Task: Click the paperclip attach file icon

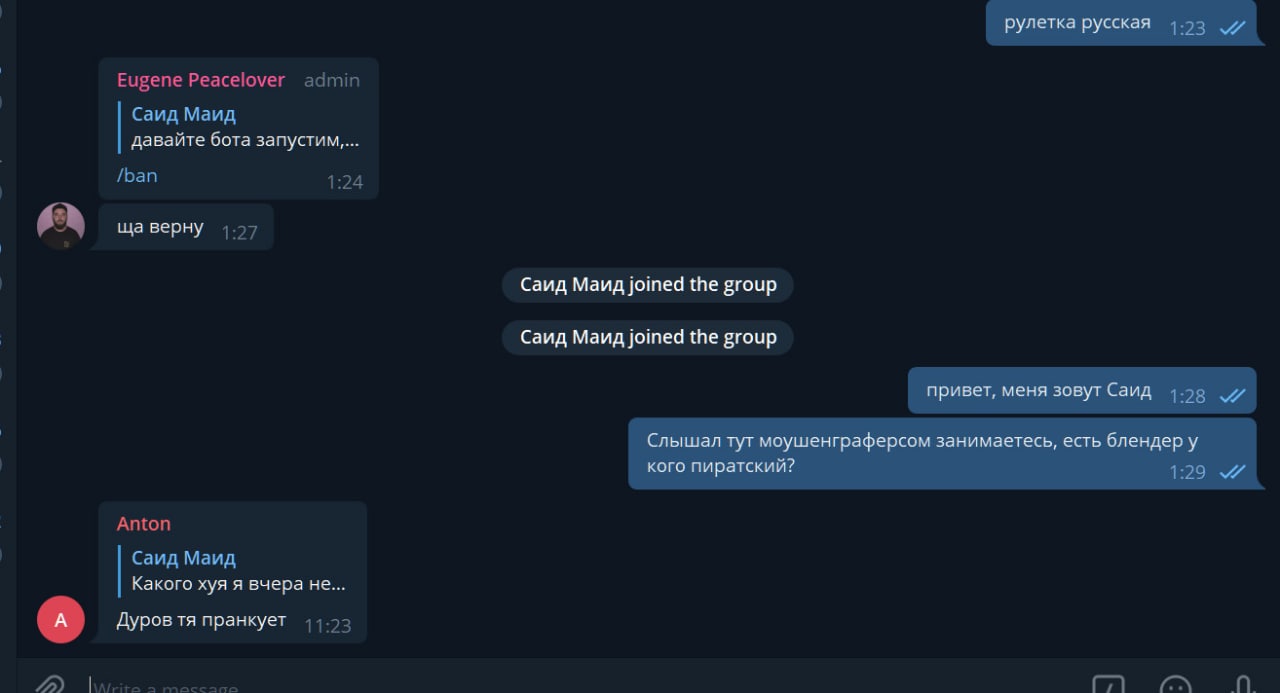Action: point(50,685)
